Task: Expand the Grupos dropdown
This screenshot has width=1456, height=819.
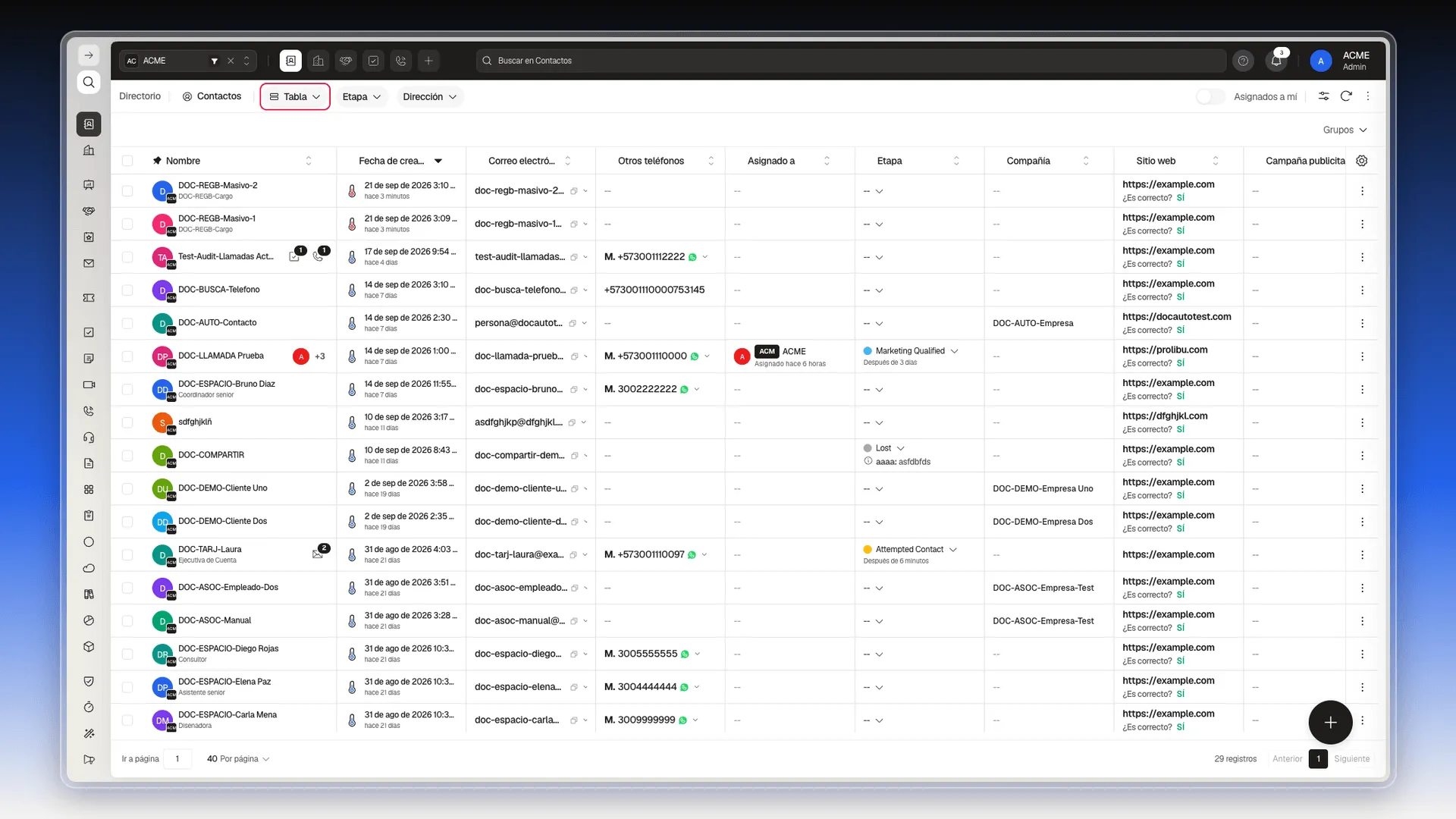Action: pyautogui.click(x=1345, y=130)
